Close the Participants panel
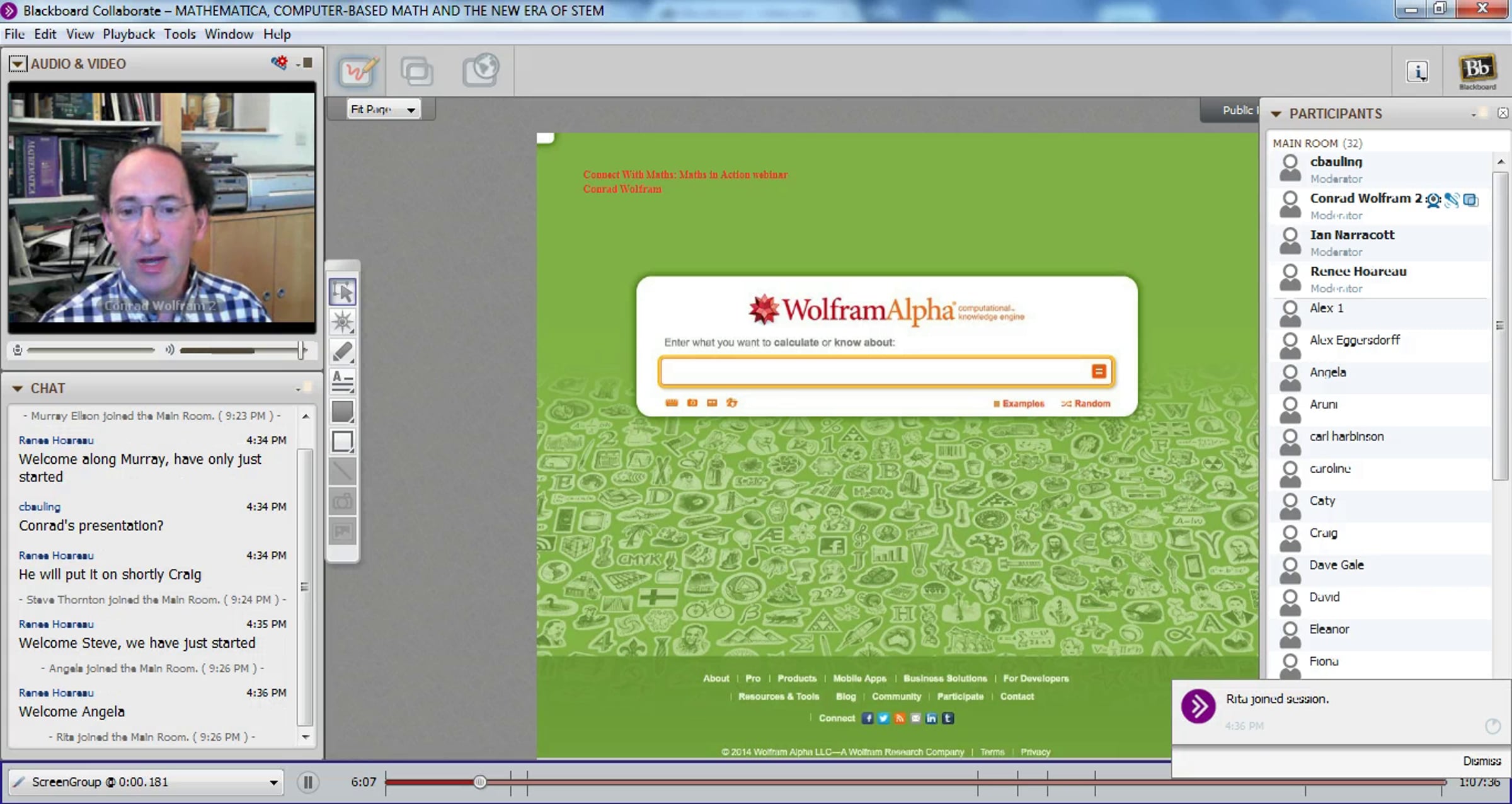1512x804 pixels. coord(1503,113)
